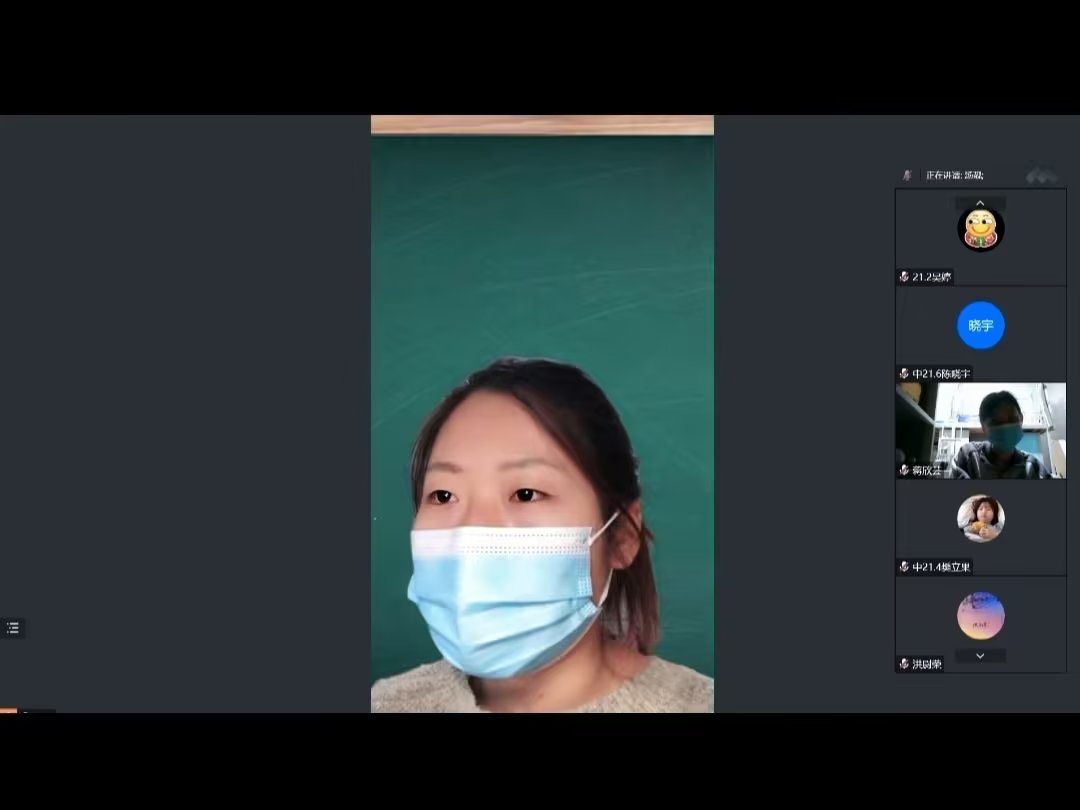The width and height of the screenshot is (1080, 810).
Task: Click the 正在讲话 current speaker label
Action: 954,175
